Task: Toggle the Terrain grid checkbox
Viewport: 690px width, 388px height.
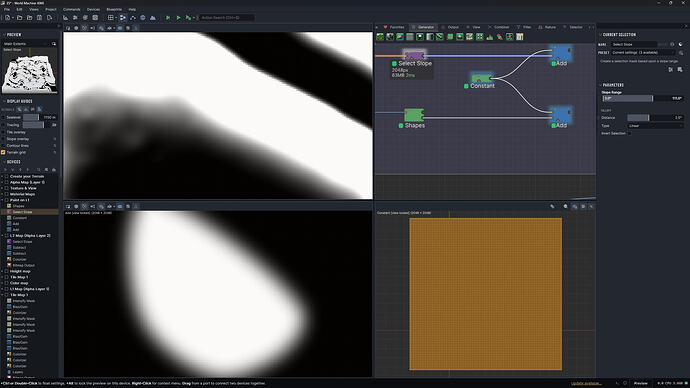Action: coord(4,152)
